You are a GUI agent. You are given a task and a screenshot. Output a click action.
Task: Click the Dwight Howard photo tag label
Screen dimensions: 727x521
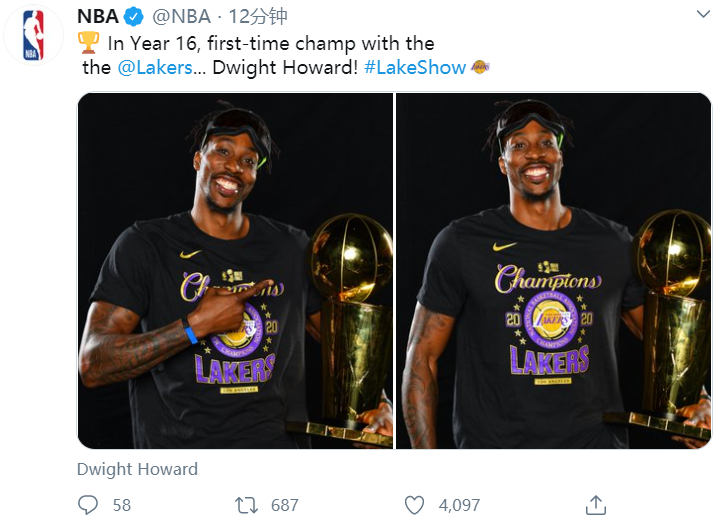[x=137, y=469]
